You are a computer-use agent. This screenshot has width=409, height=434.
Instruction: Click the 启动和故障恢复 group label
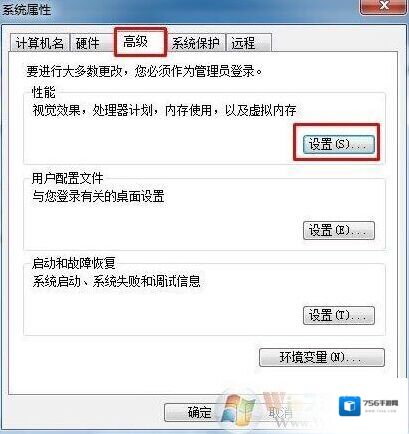point(74,263)
